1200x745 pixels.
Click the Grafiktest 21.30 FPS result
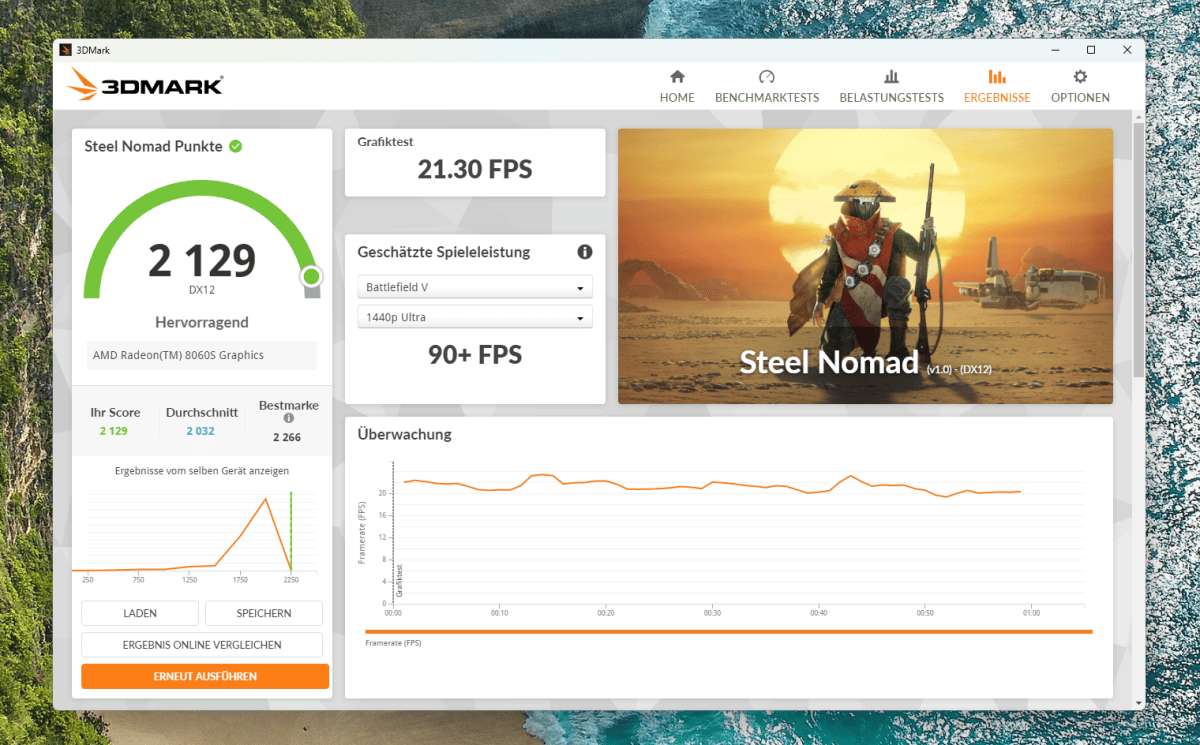tap(475, 170)
